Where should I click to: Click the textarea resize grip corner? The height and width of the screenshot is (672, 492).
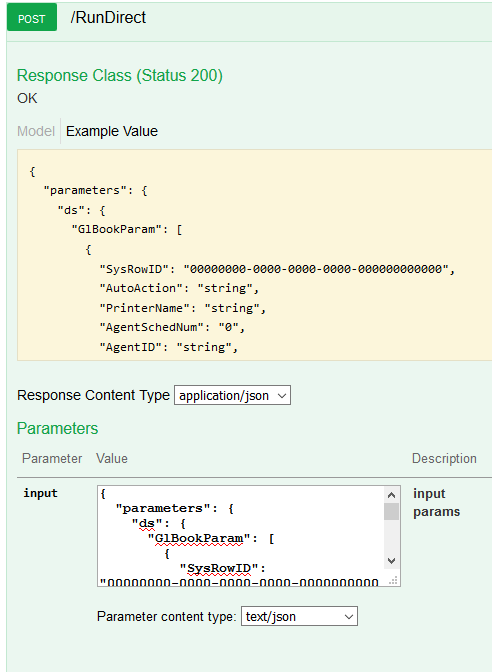coord(393,580)
